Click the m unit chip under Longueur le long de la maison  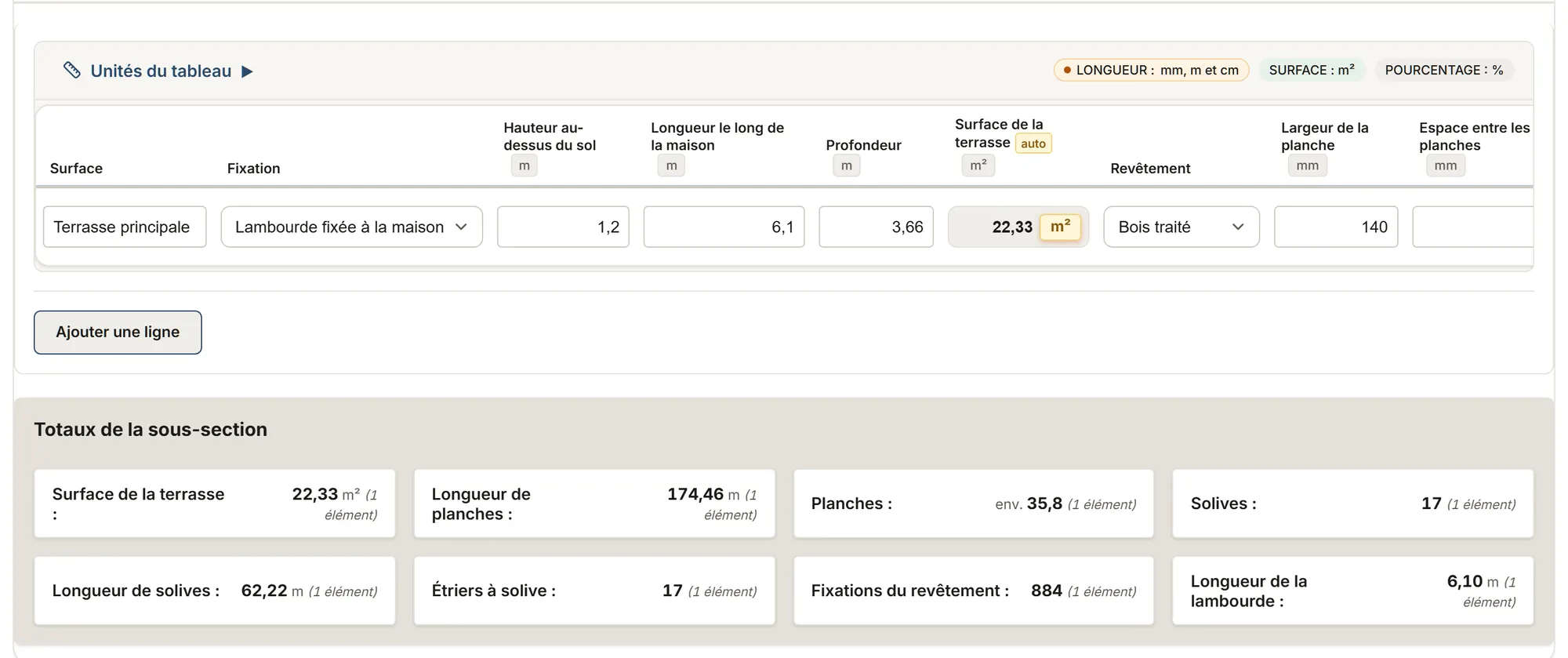click(672, 165)
